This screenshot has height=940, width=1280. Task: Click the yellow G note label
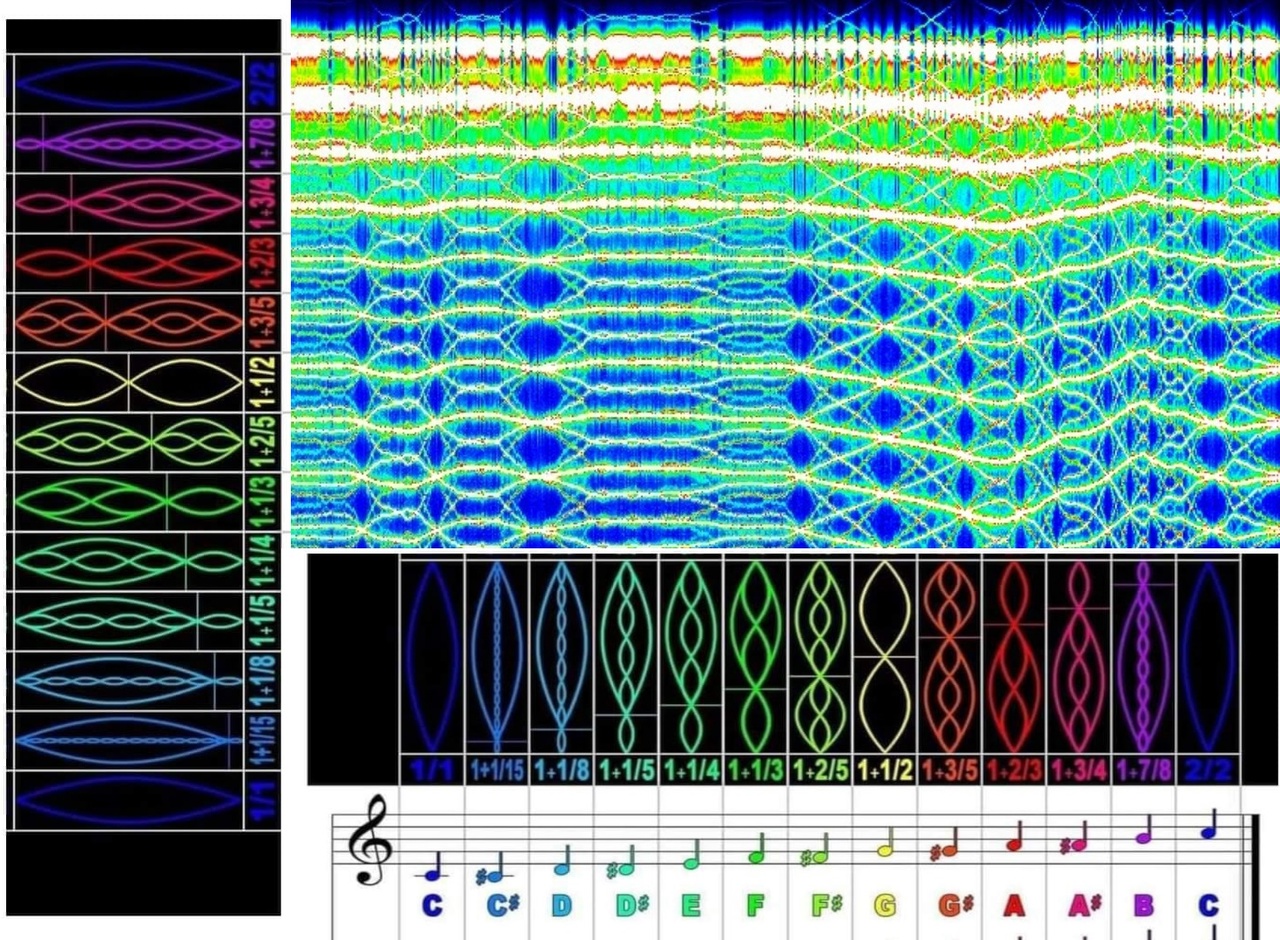tap(885, 906)
